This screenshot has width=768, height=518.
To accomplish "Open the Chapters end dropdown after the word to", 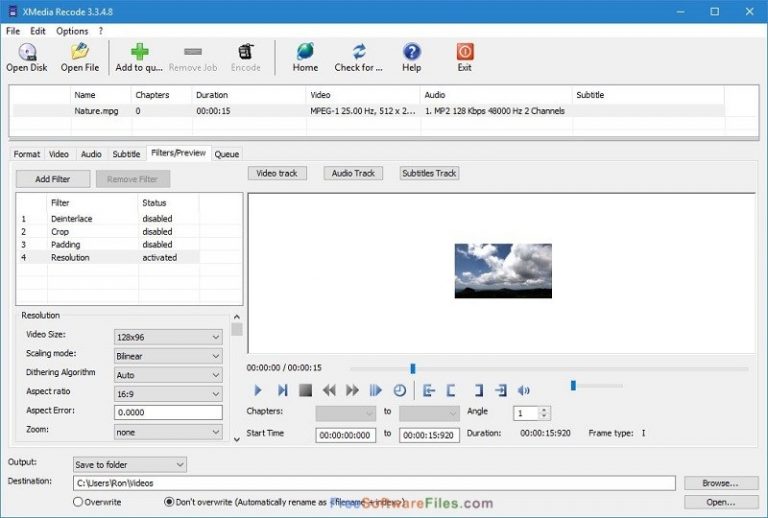I will pyautogui.click(x=429, y=413).
